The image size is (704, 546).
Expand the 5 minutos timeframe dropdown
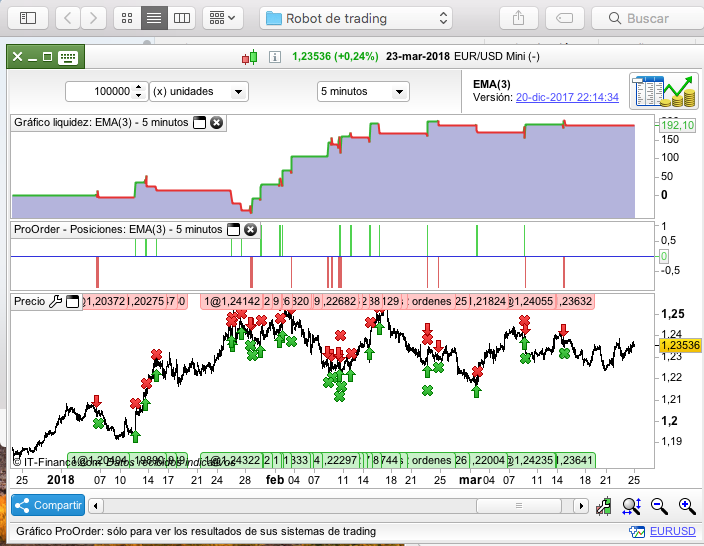(x=362, y=91)
